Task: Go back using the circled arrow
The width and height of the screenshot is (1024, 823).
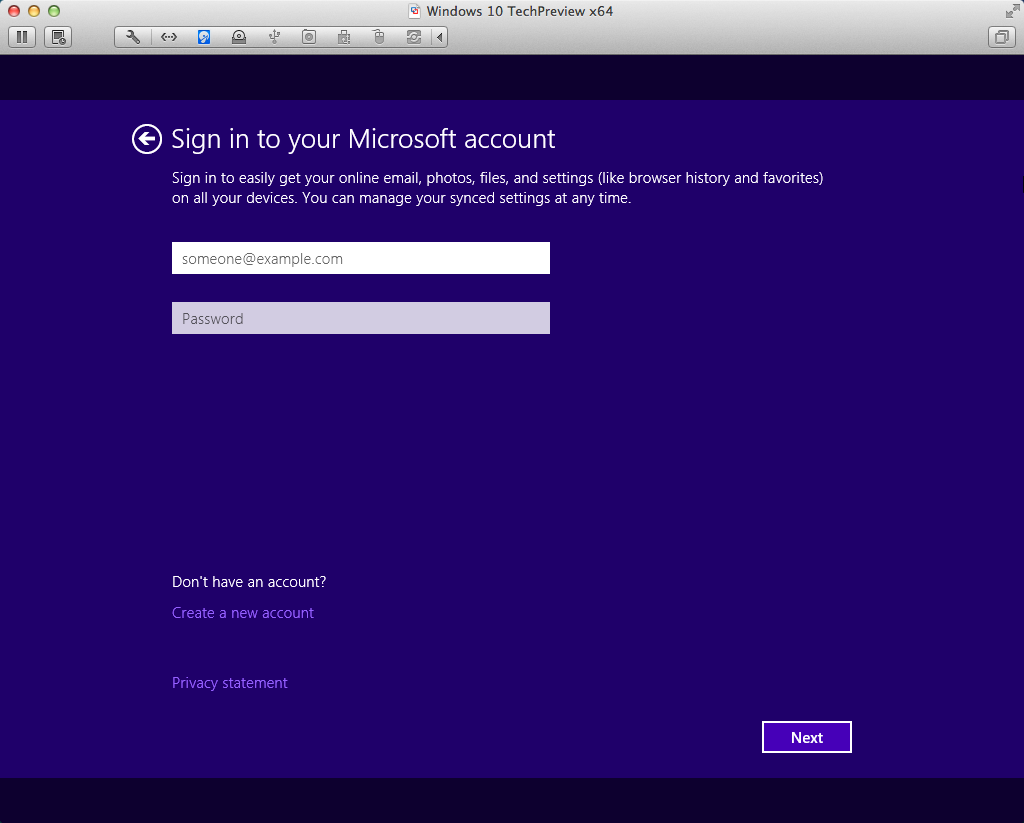Action: pos(146,139)
